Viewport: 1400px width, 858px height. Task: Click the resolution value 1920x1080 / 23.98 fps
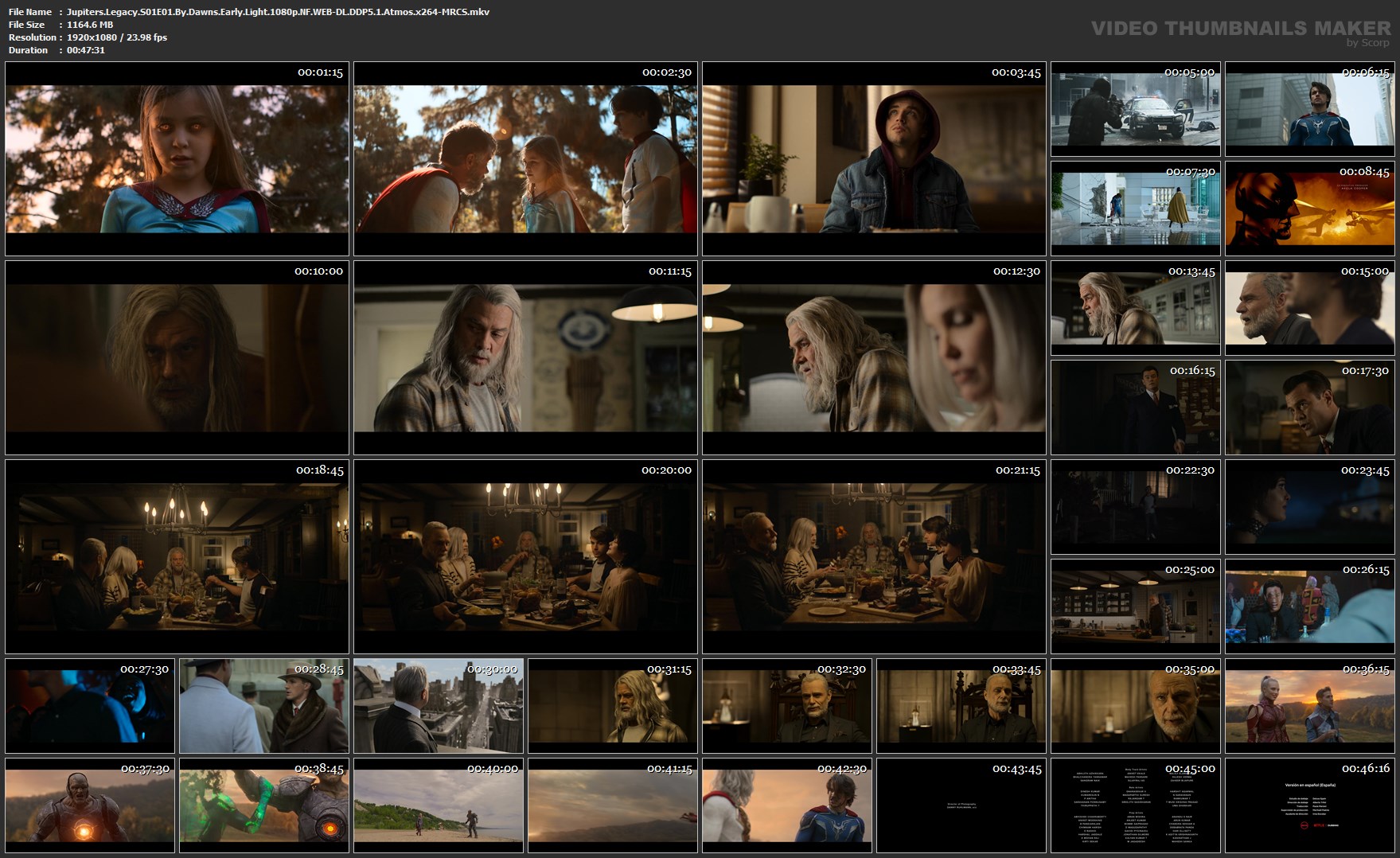[117, 37]
